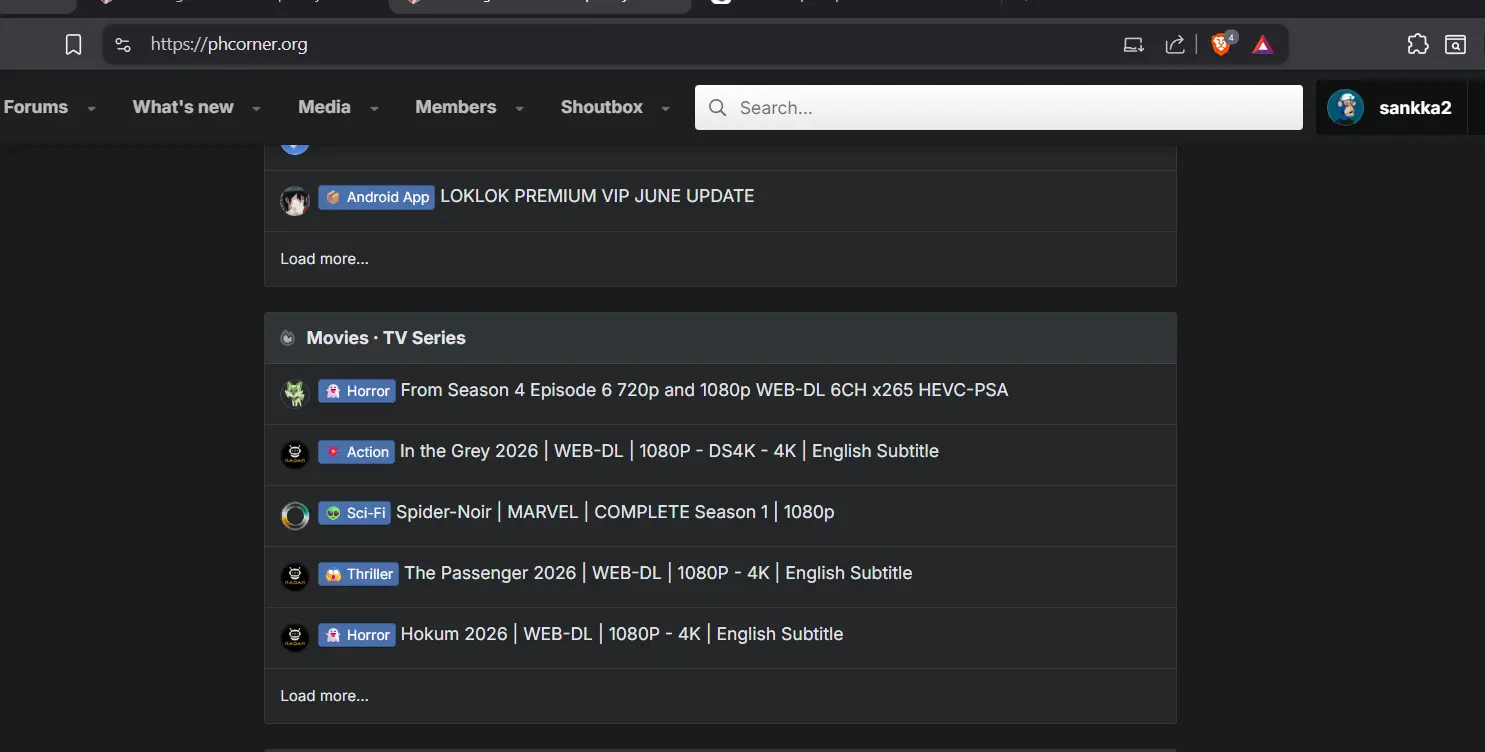Click the avatar beside In the Grey 2026

click(295, 455)
